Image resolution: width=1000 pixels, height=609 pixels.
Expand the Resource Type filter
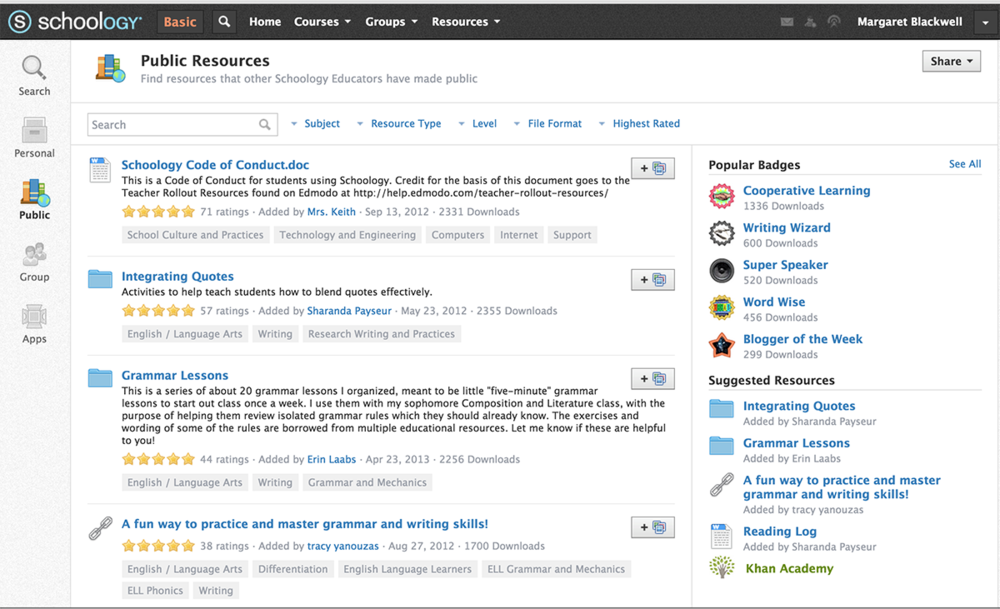click(x=399, y=124)
